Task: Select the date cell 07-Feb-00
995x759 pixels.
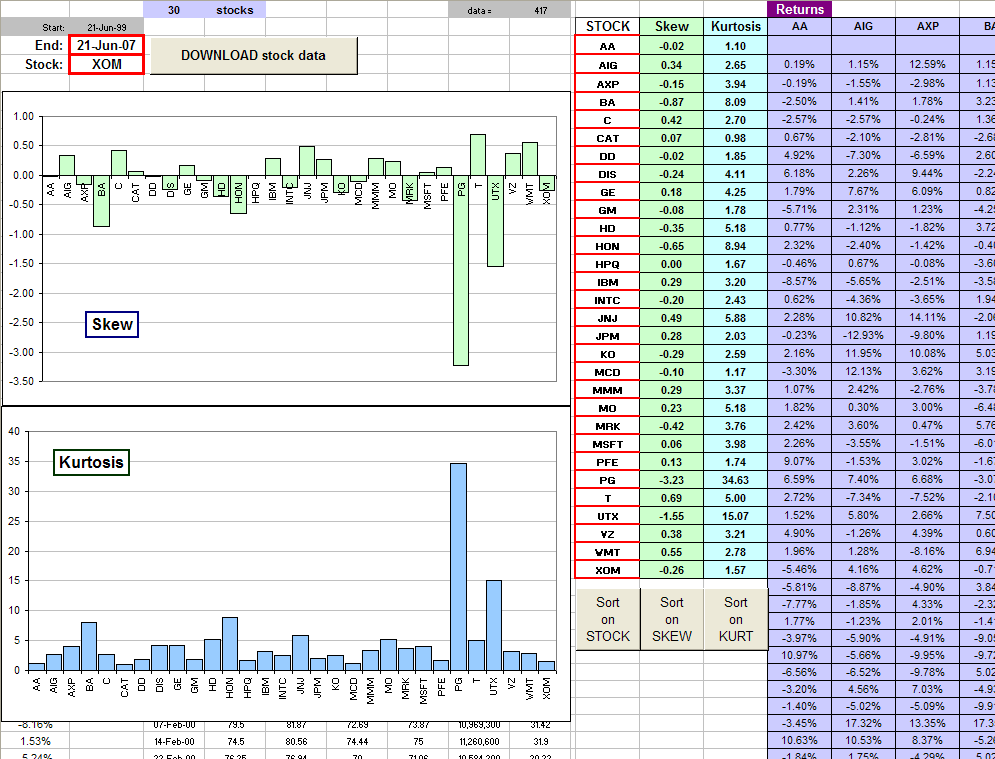Action: pyautogui.click(x=174, y=725)
